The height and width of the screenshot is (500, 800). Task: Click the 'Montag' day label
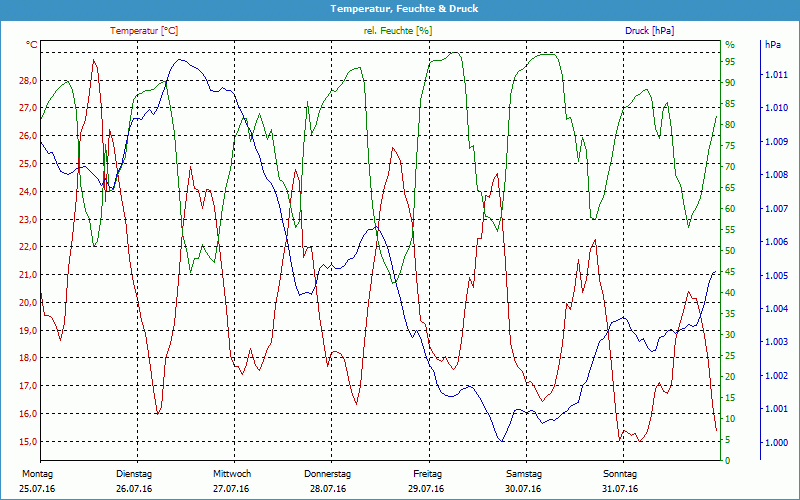pyautogui.click(x=37, y=474)
